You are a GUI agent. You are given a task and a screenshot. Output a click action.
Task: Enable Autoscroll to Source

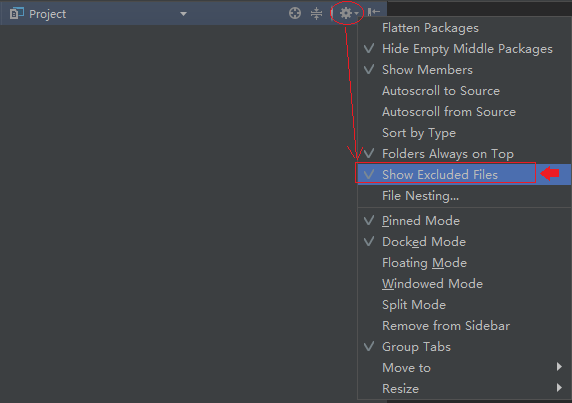(x=464, y=91)
